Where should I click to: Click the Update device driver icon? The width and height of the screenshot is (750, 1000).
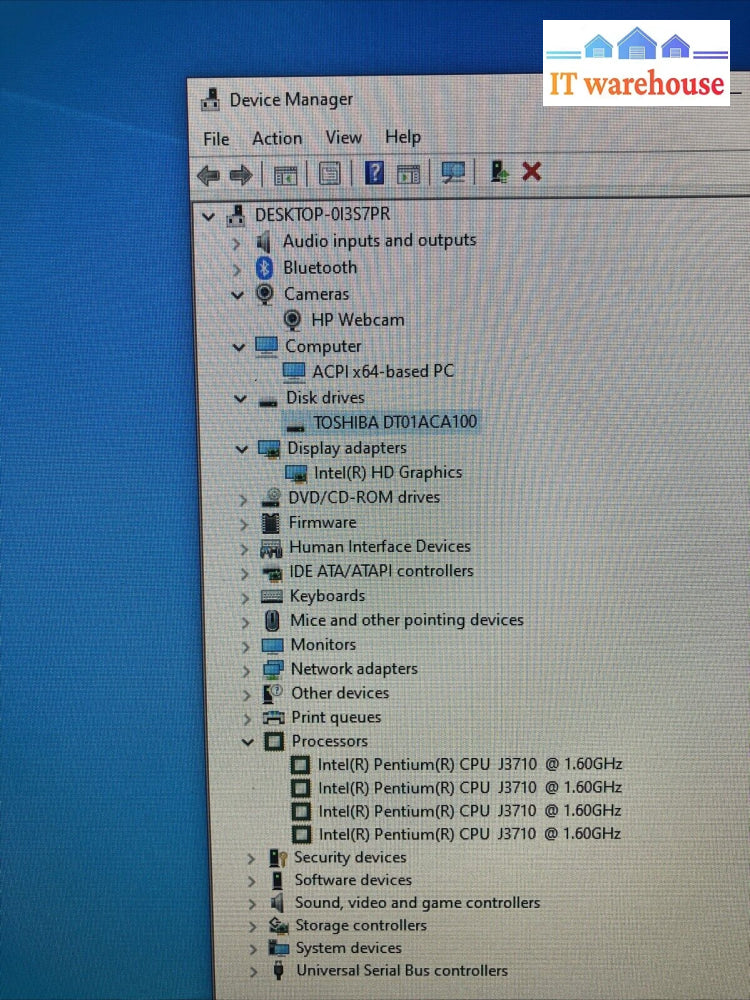499,172
